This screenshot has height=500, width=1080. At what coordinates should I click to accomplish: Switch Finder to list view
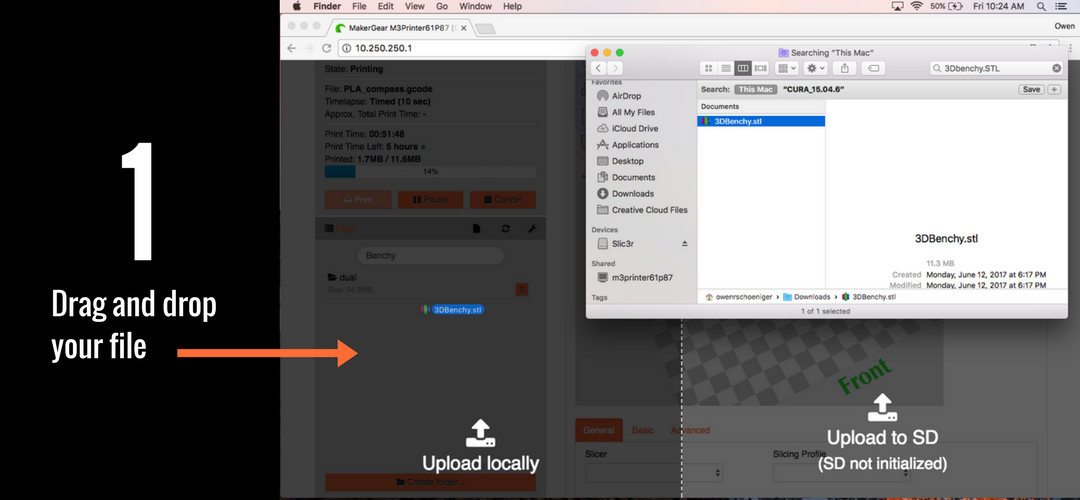pyautogui.click(x=725, y=68)
